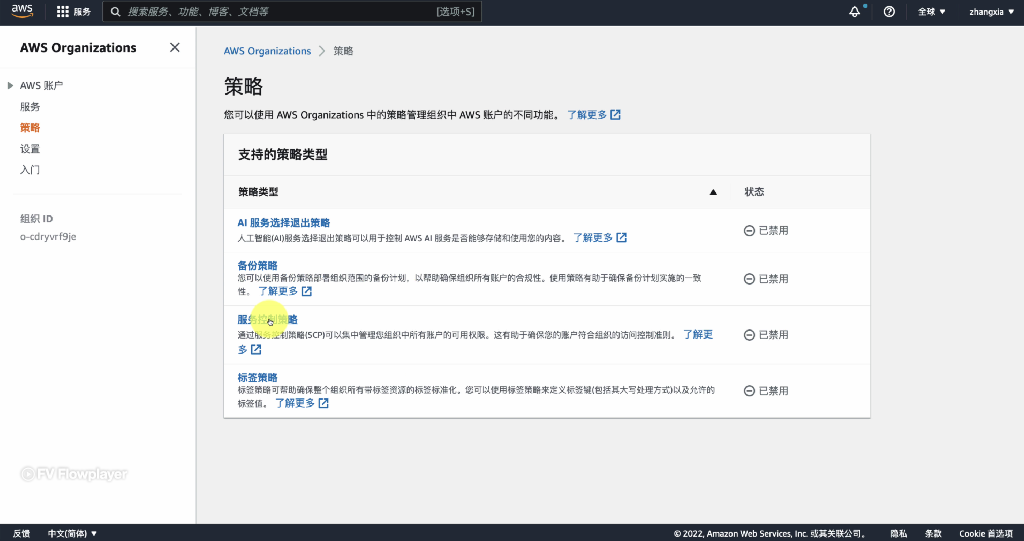Click external link icon in 备份策略 row
This screenshot has height=541, width=1024.
click(307, 291)
